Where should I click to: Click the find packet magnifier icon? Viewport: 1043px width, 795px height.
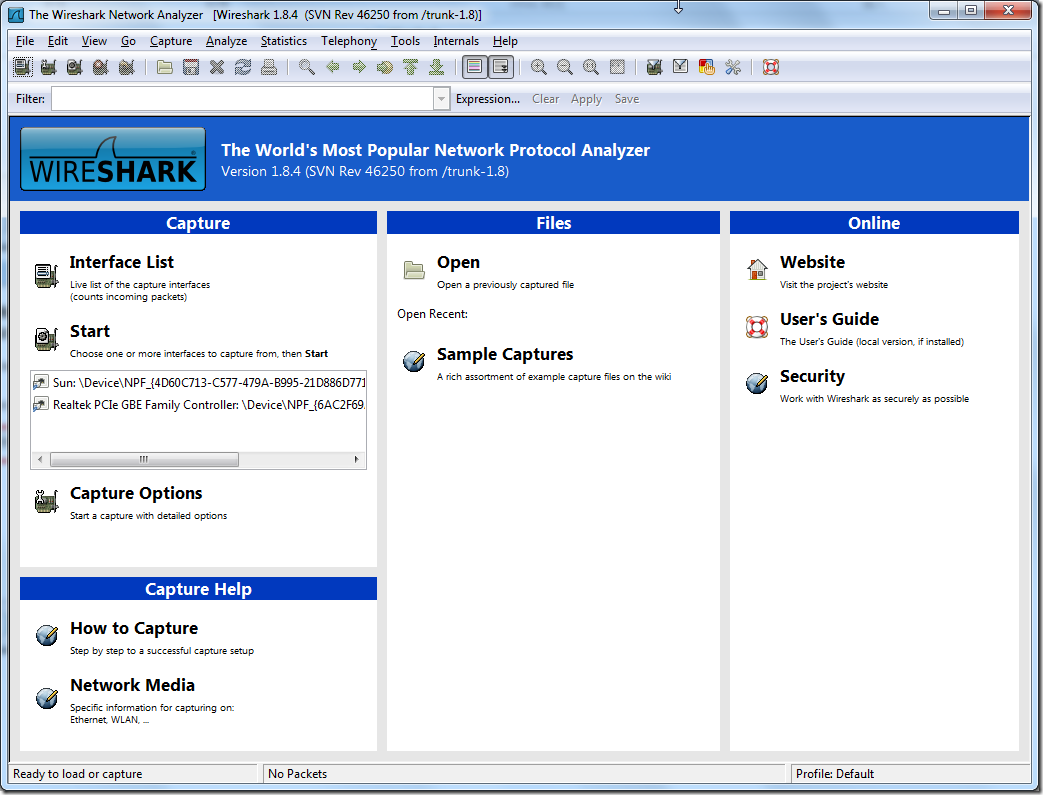[307, 67]
